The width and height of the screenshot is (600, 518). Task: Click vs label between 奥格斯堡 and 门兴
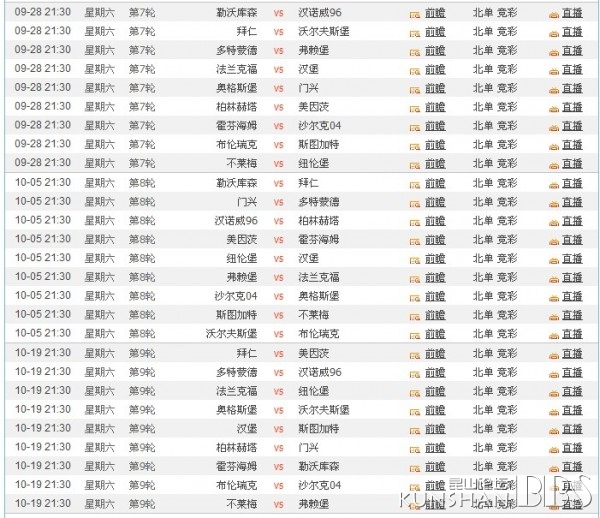[279, 89]
